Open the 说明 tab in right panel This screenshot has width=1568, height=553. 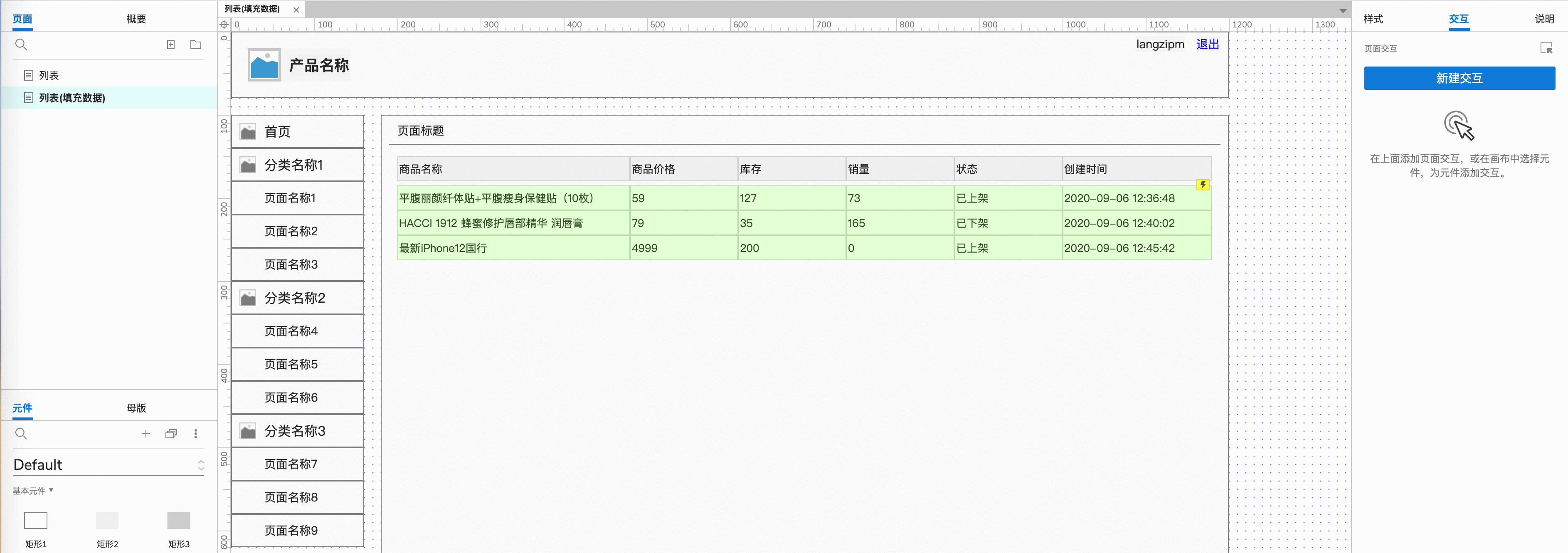tap(1544, 19)
